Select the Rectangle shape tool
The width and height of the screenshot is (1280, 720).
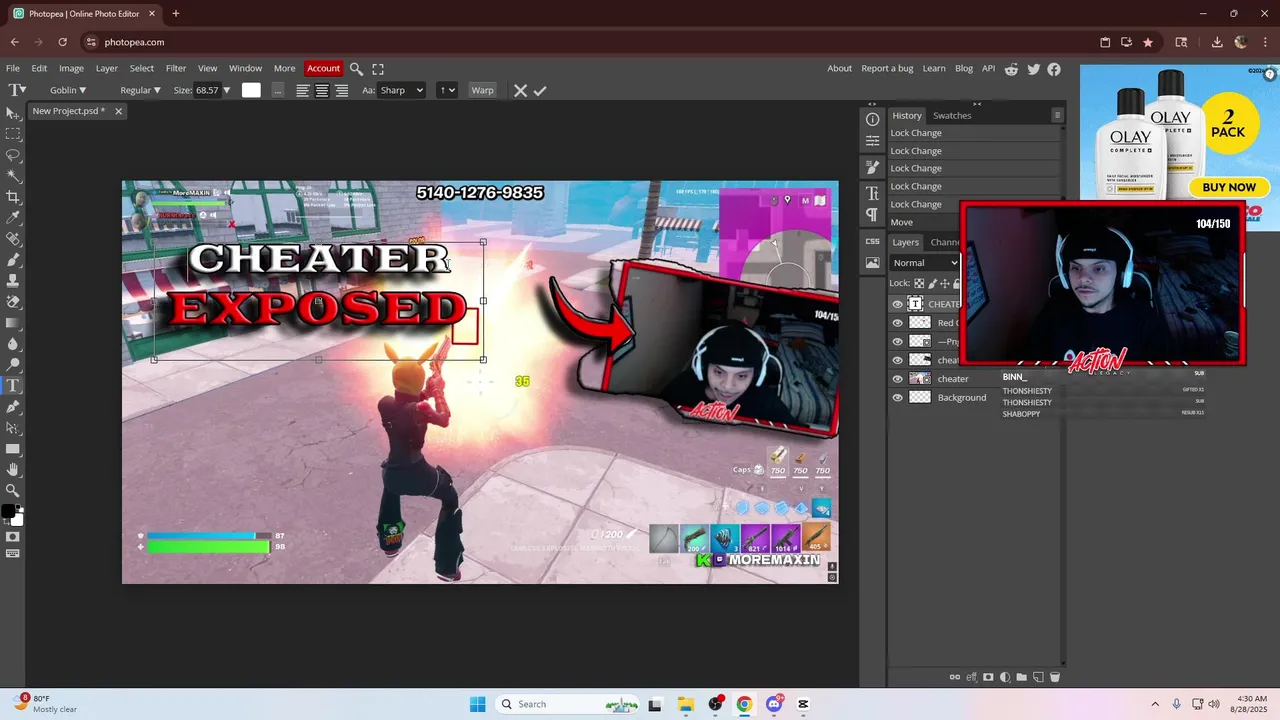(x=13, y=449)
